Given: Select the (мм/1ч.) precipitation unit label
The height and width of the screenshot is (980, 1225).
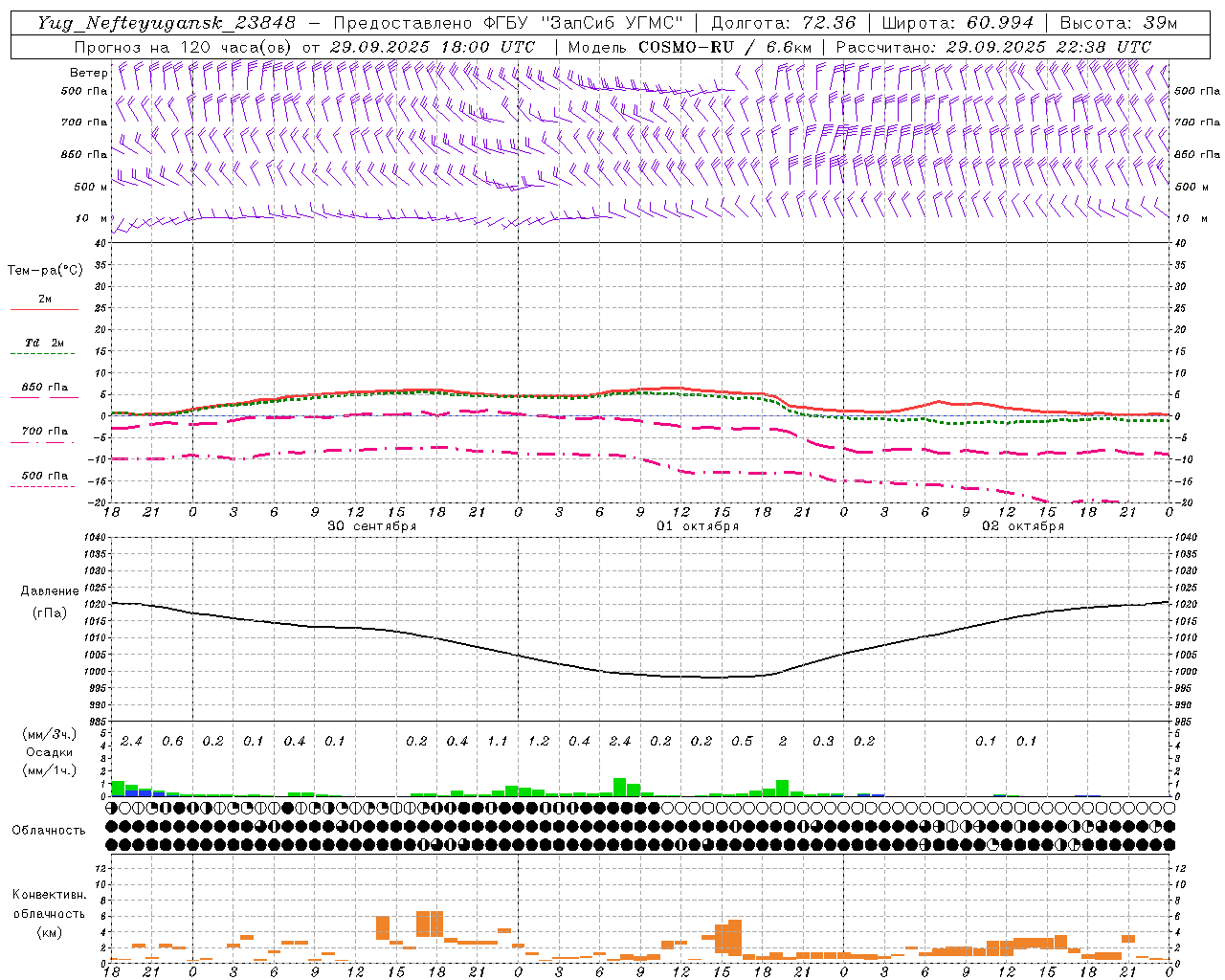Looking at the screenshot, I should pyautogui.click(x=49, y=769).
